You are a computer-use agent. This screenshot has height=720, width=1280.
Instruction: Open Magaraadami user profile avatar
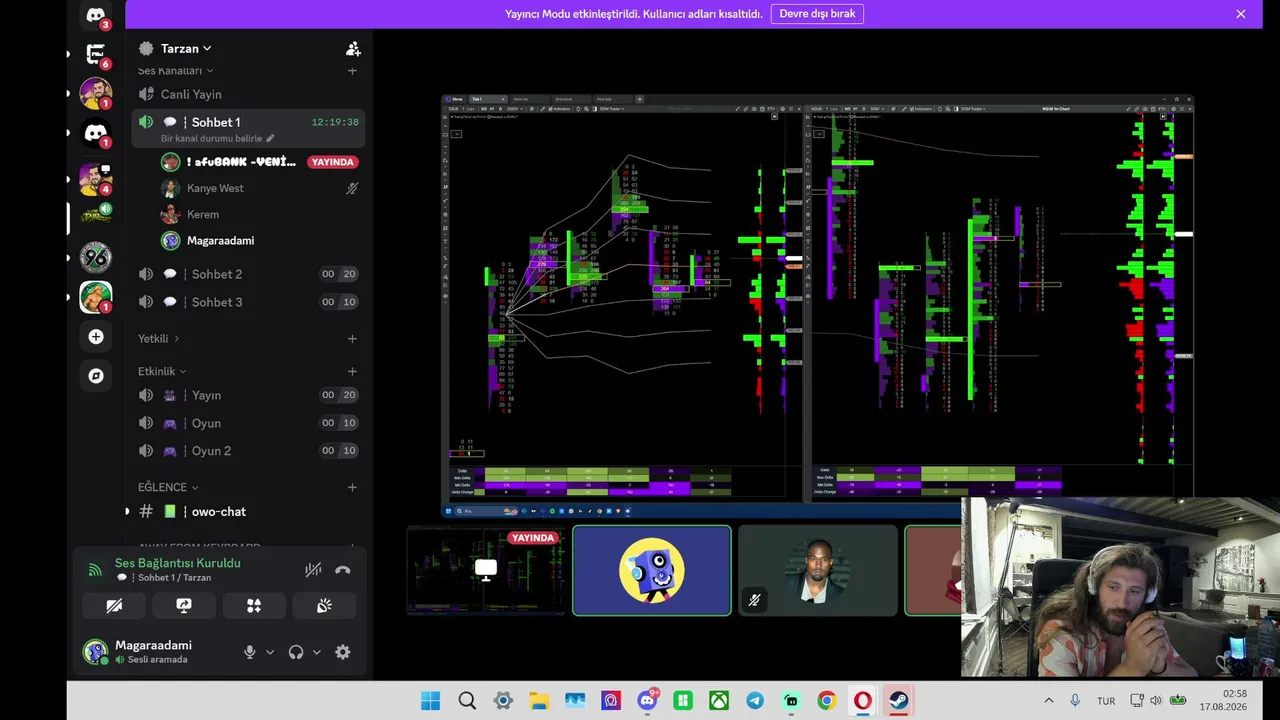point(95,652)
